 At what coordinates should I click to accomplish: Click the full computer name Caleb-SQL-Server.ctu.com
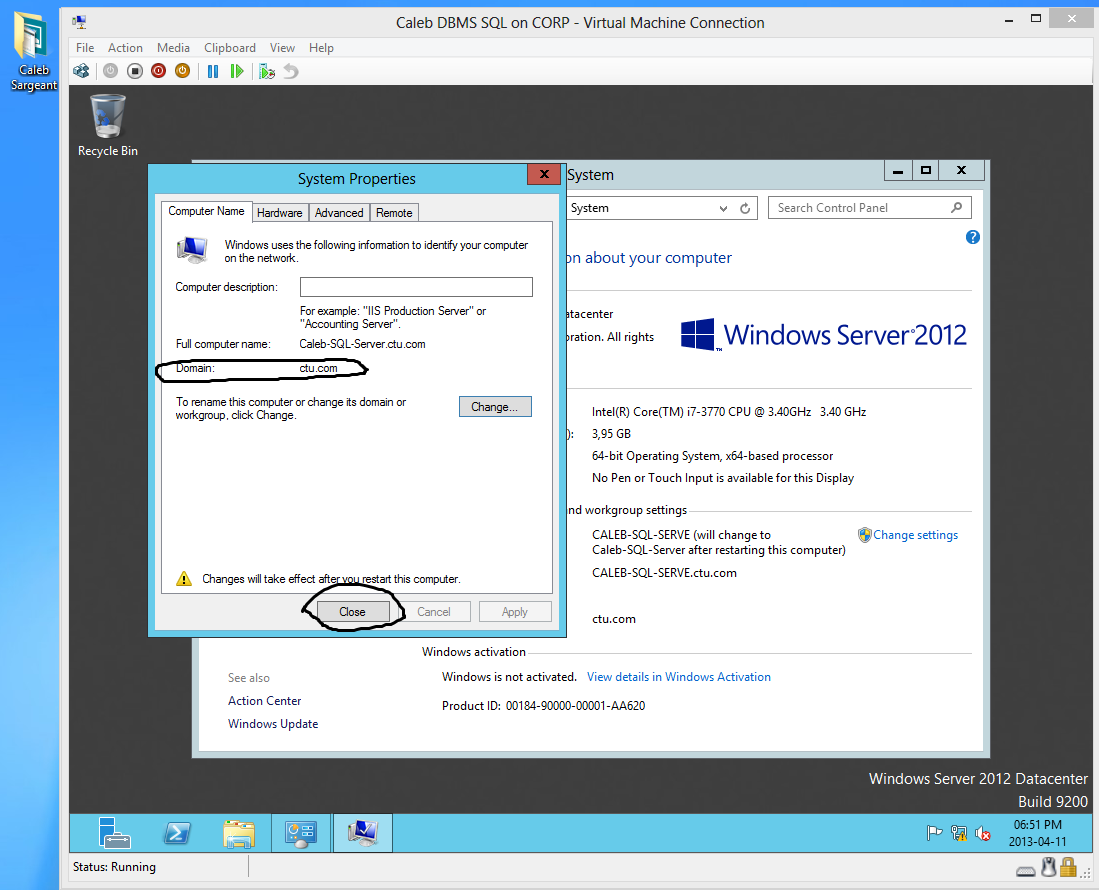[362, 344]
